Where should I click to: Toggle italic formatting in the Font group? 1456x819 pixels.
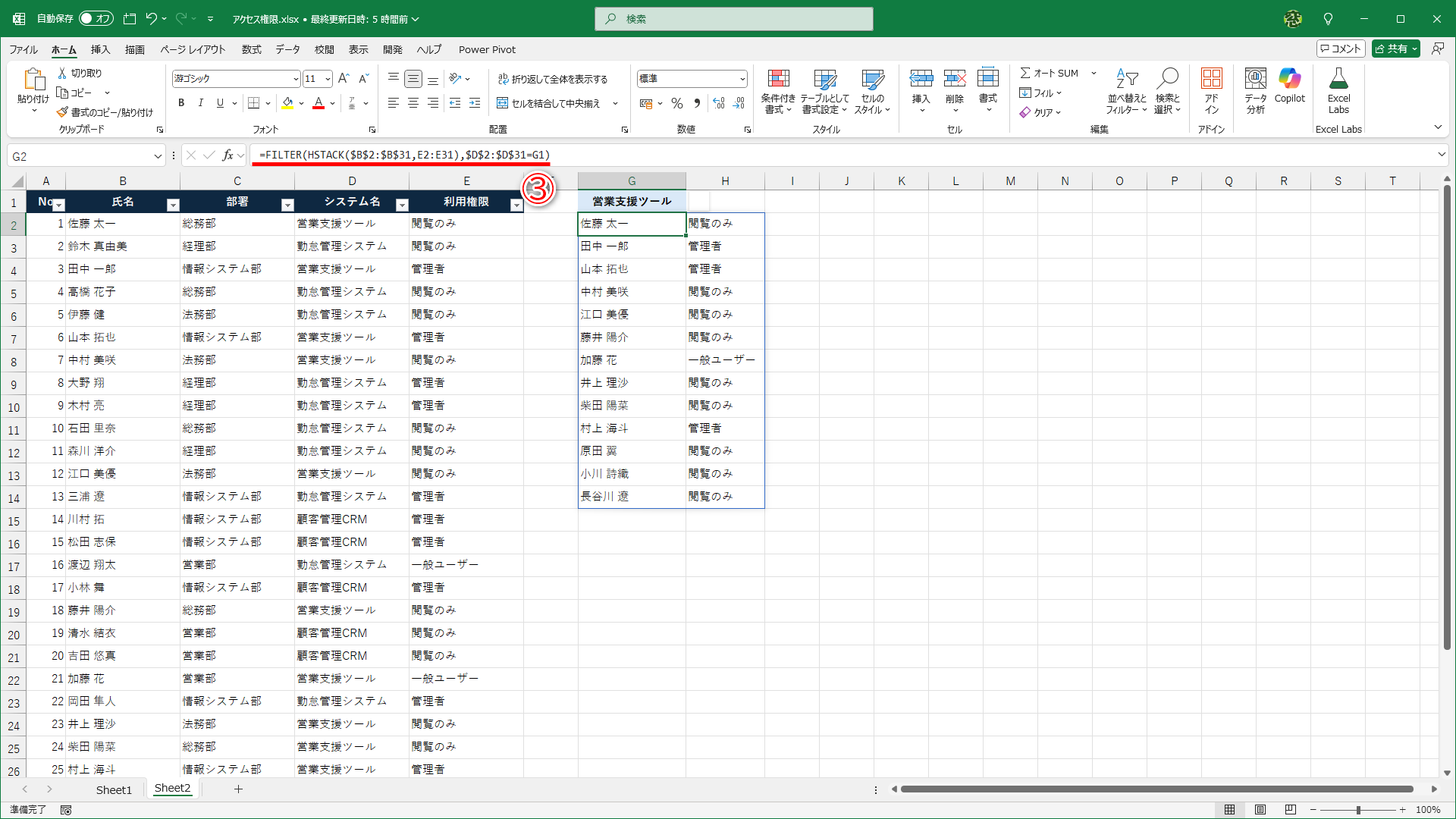pyautogui.click(x=200, y=102)
